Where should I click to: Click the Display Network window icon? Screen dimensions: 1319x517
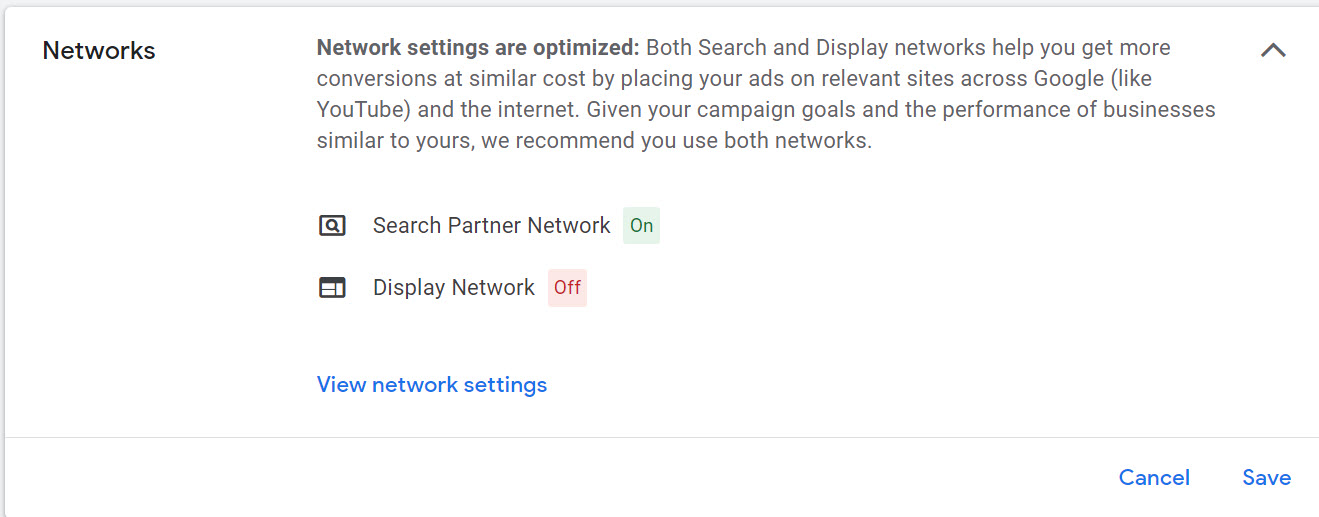[332, 288]
